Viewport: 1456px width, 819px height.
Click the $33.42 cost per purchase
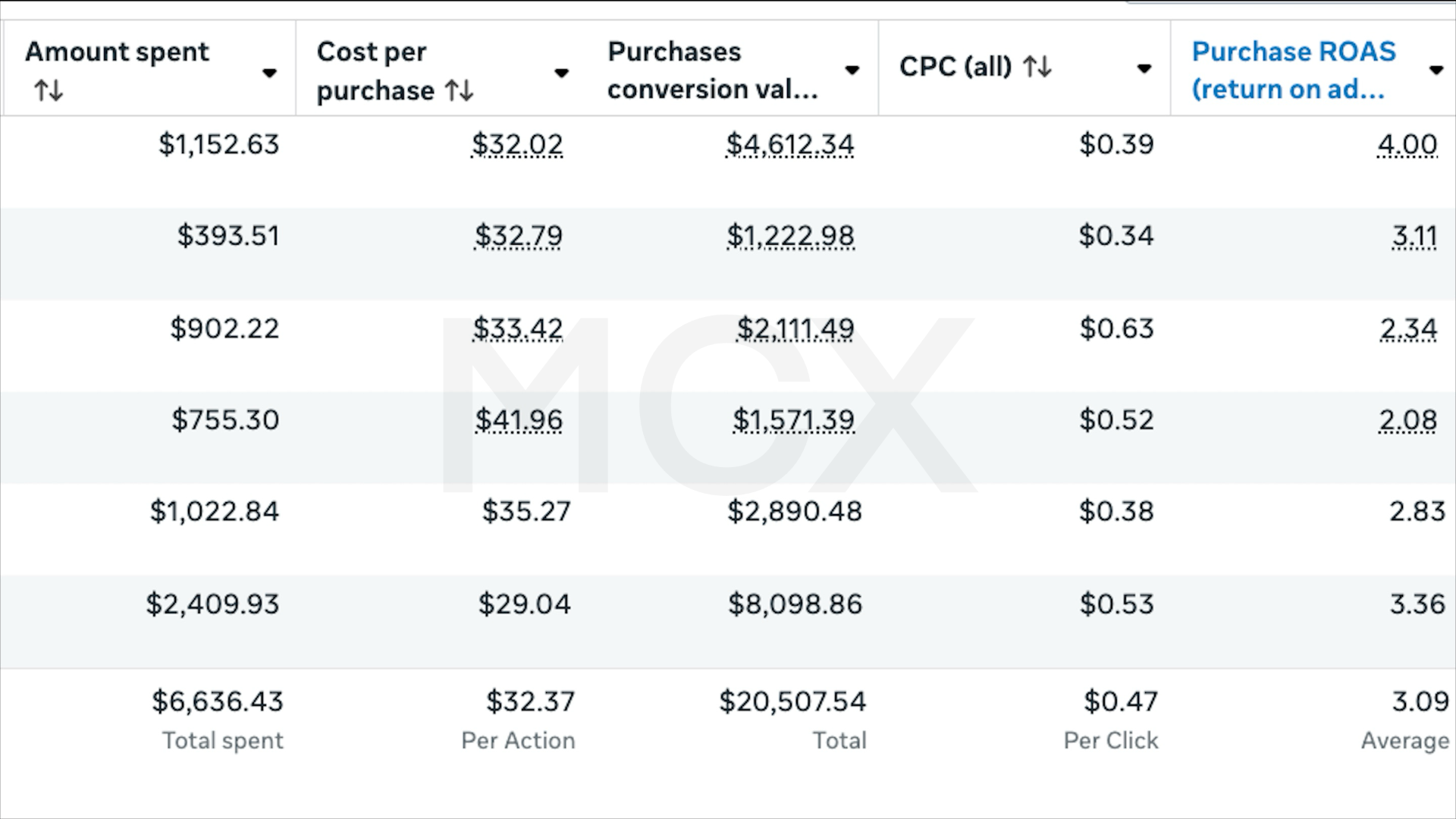(518, 328)
